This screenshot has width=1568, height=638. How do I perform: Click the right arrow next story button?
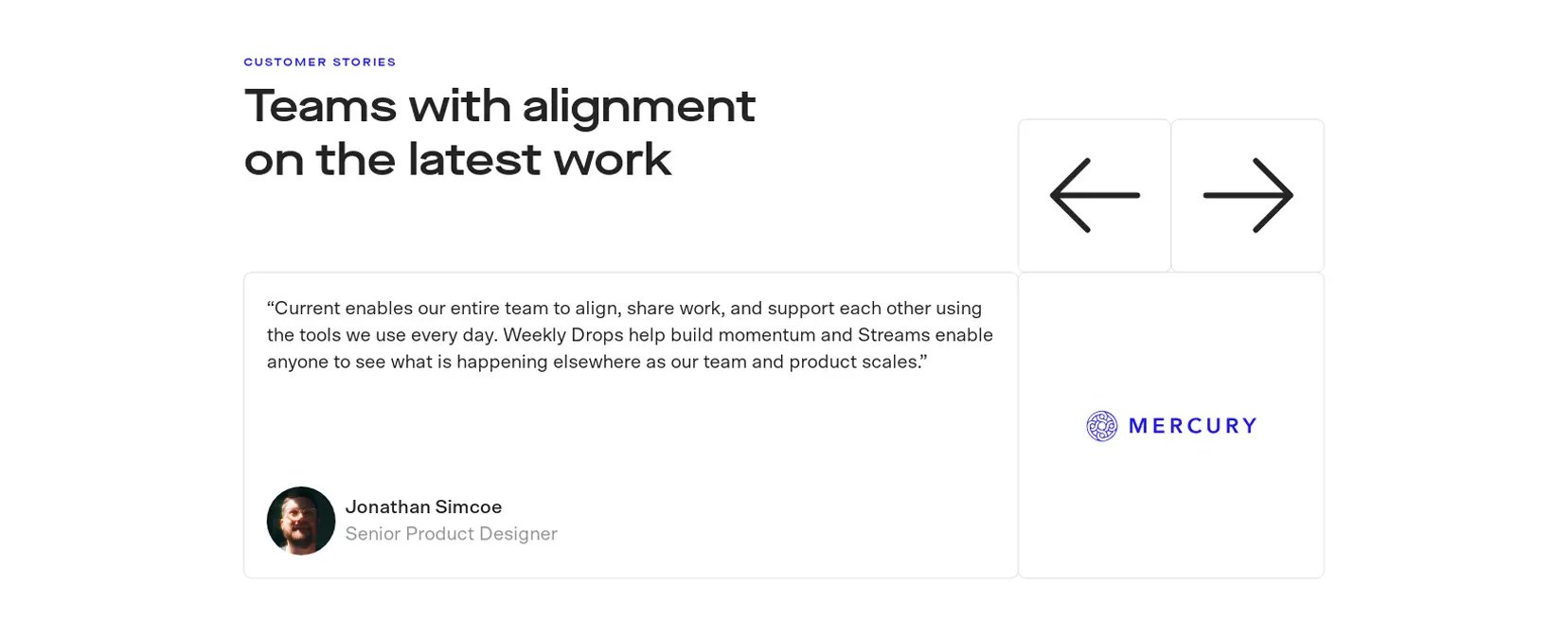point(1248,195)
